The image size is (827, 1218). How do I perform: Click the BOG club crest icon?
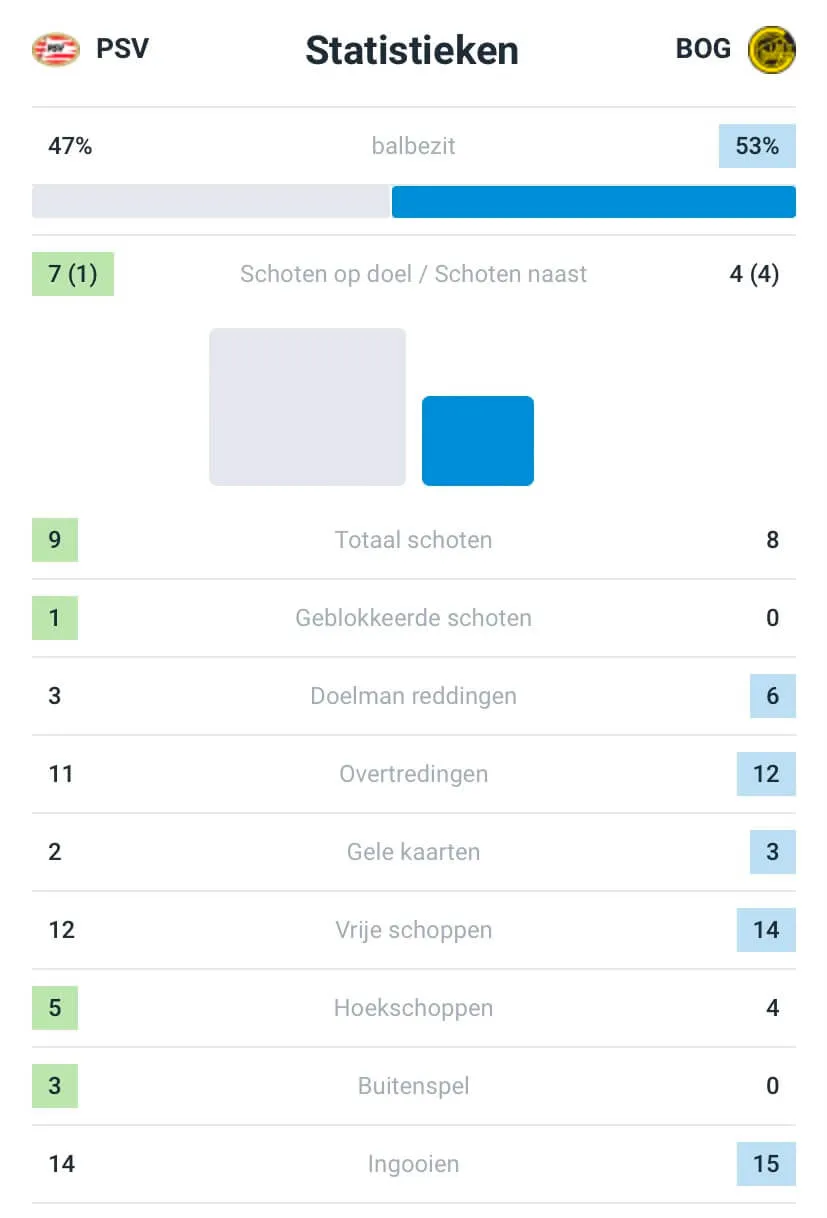point(772,49)
